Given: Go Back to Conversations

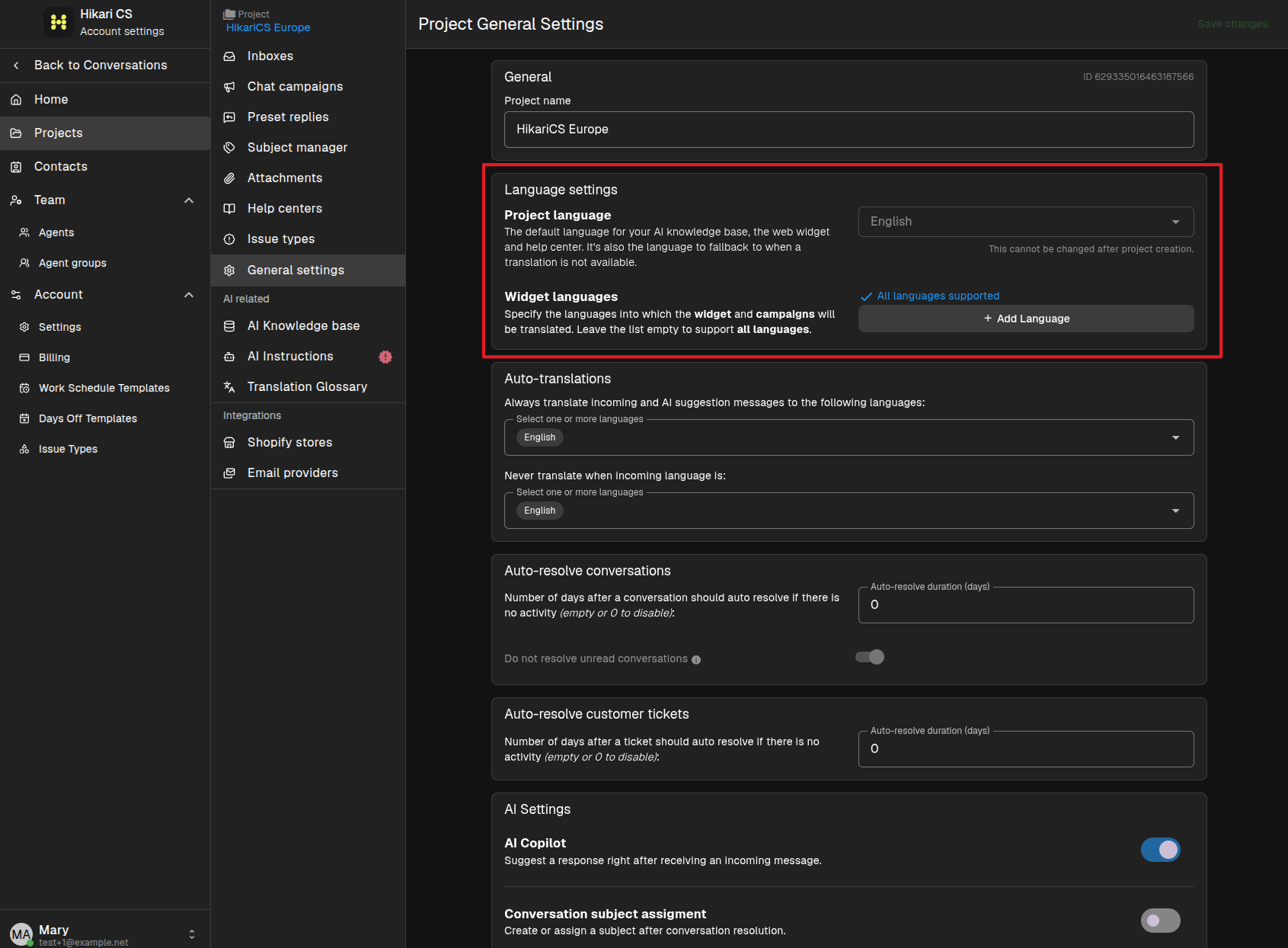Looking at the screenshot, I should 105,66.
